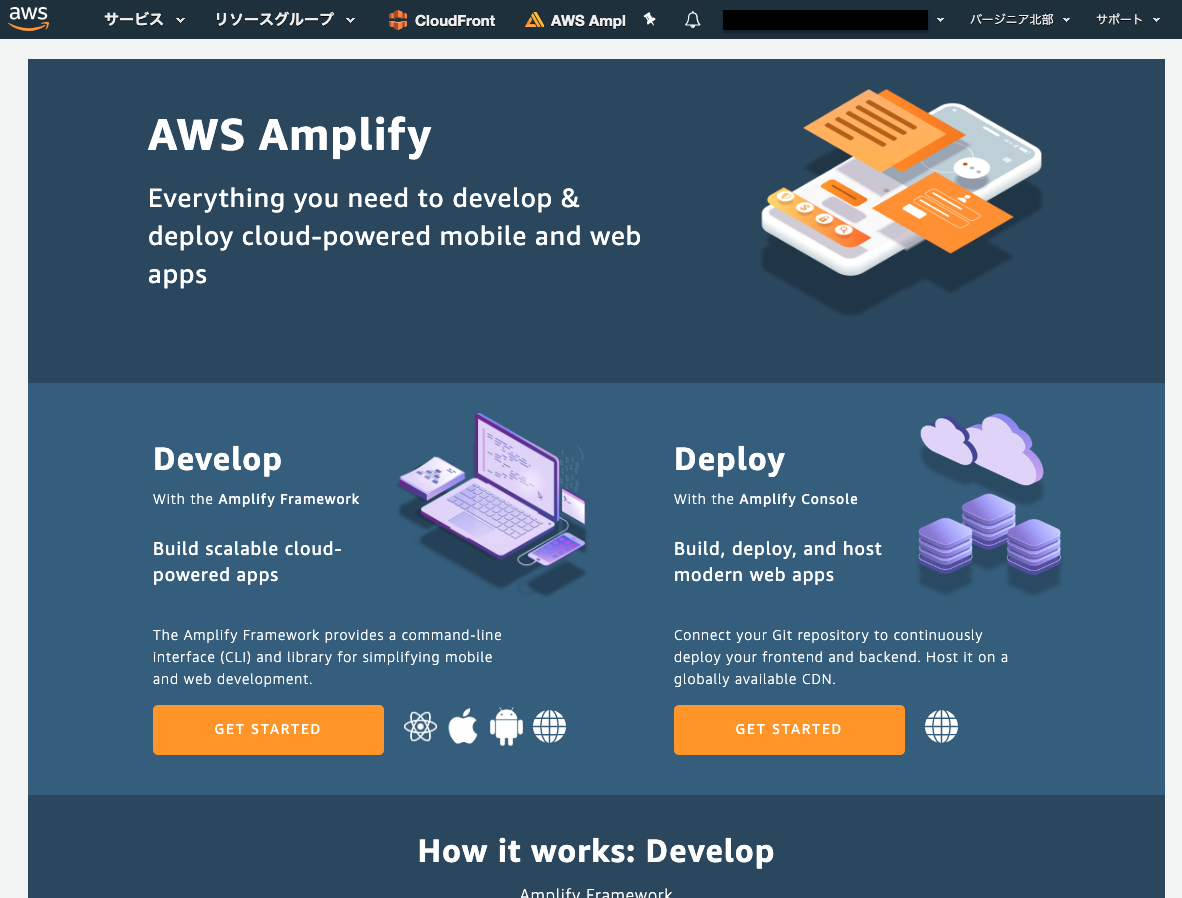
Task: Open the CloudFront shortcut
Action: [x=442, y=20]
